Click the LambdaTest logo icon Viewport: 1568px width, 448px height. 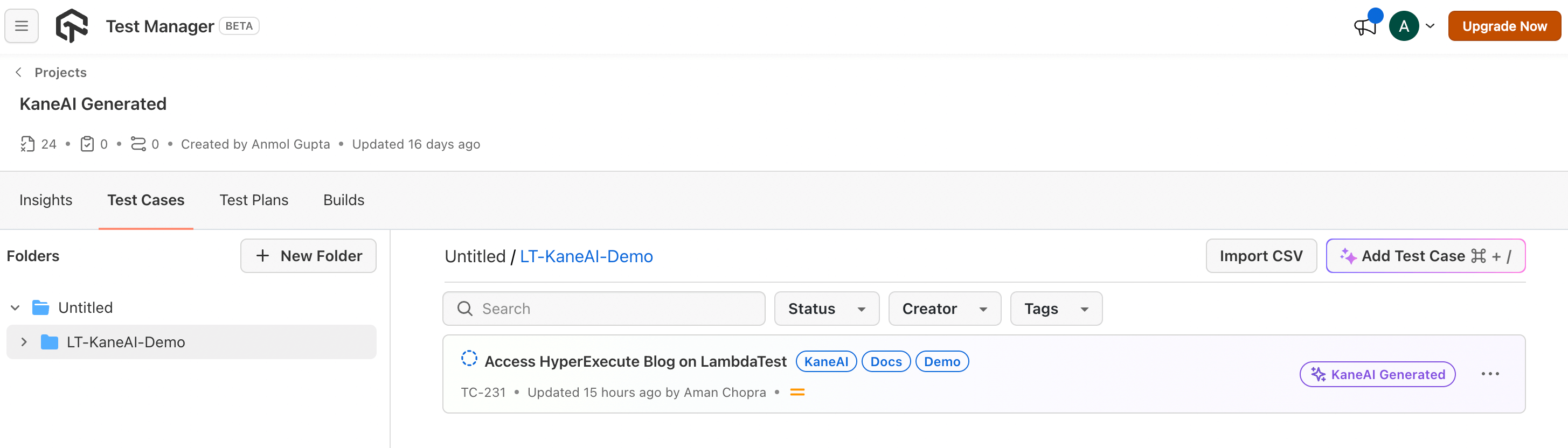coord(72,26)
